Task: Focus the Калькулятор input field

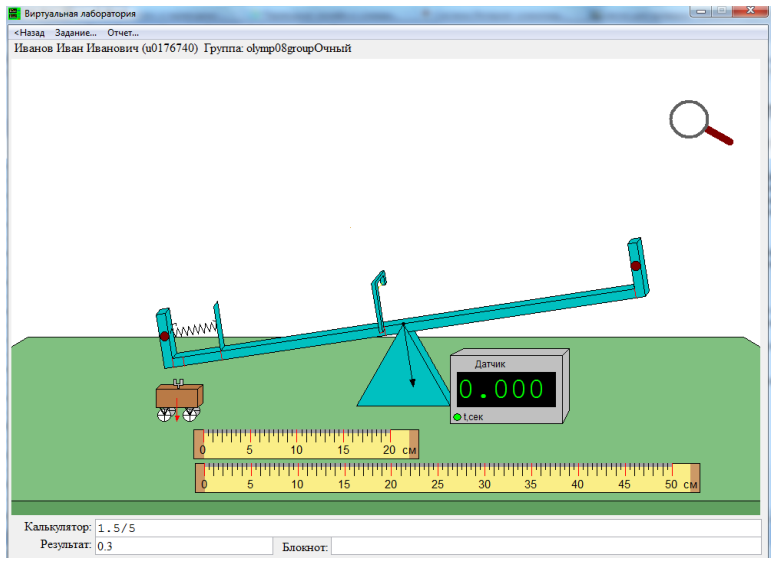Action: coord(428,528)
